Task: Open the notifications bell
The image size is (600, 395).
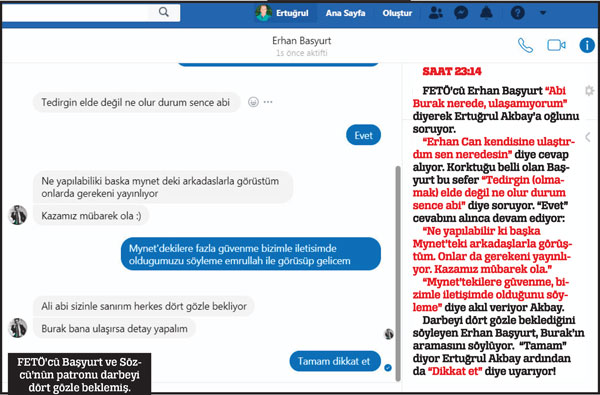Action: tap(486, 13)
